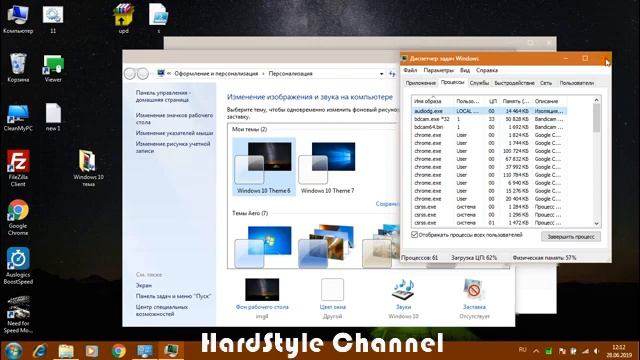Open Панель управления домашняя страница link

163,96
